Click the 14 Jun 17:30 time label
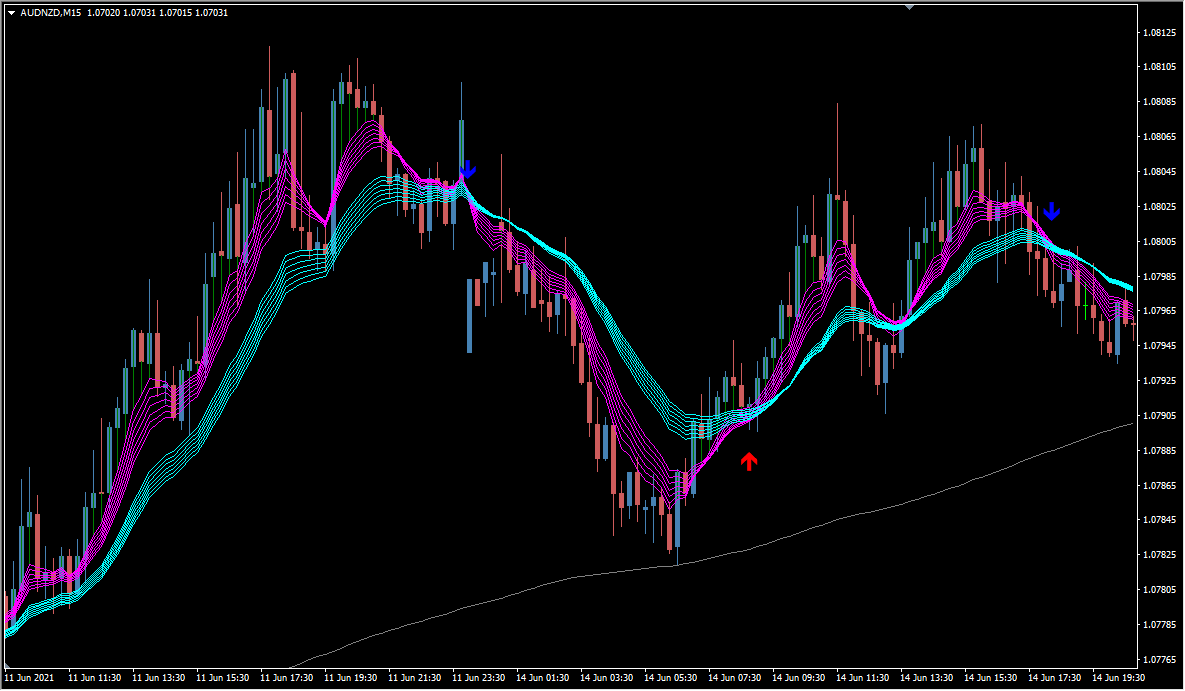Viewport: 1185px width, 691px height. pos(1055,678)
